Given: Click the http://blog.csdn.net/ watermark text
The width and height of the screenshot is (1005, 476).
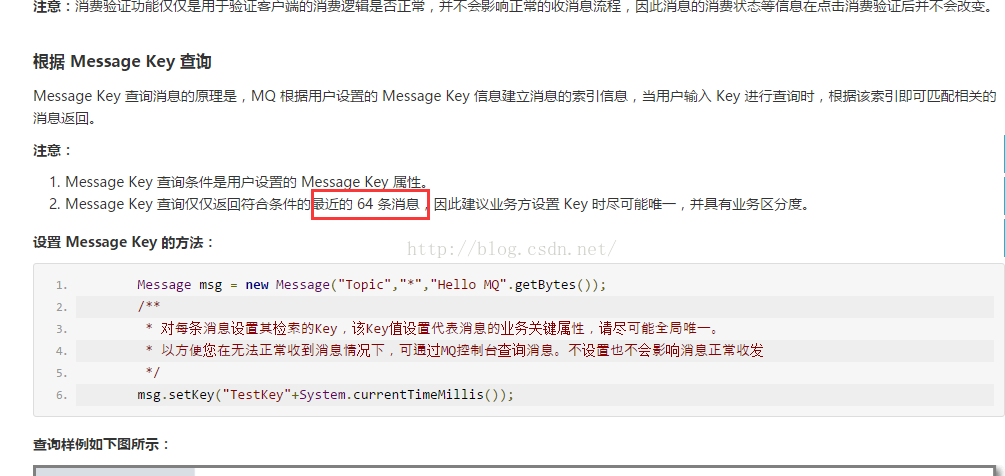Looking at the screenshot, I should (x=512, y=248).
